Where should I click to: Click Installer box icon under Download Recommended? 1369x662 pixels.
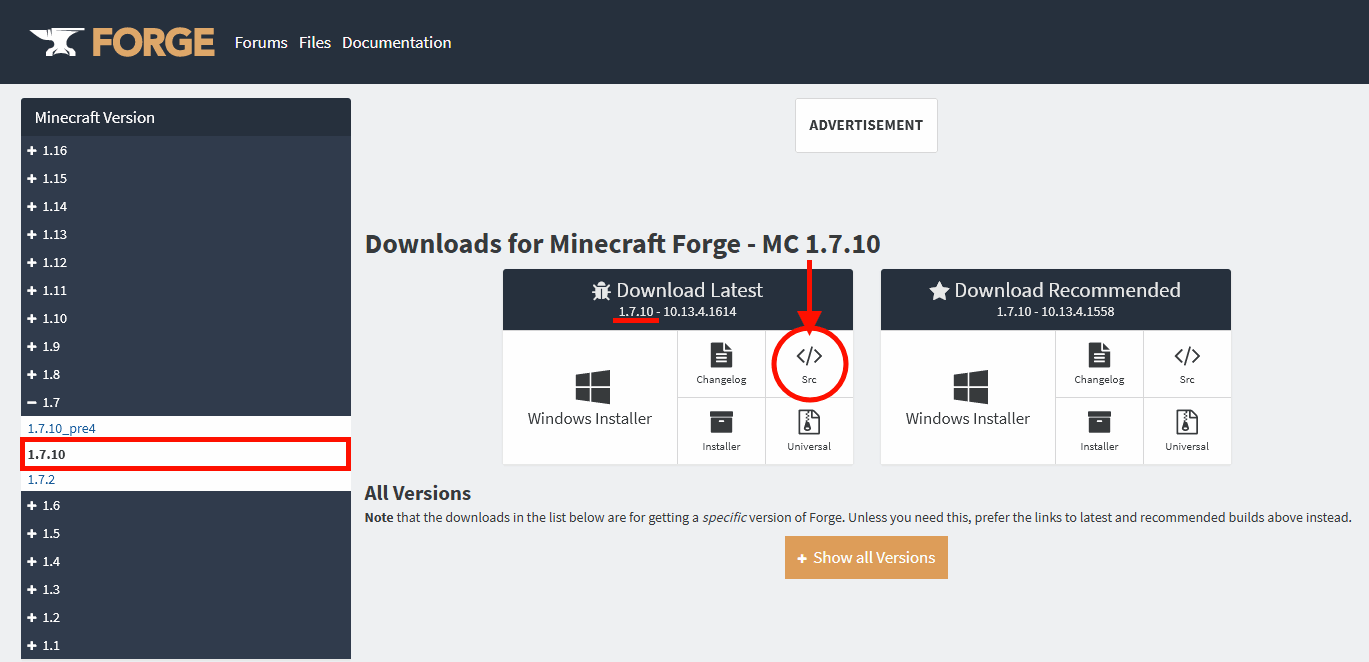point(1099,431)
